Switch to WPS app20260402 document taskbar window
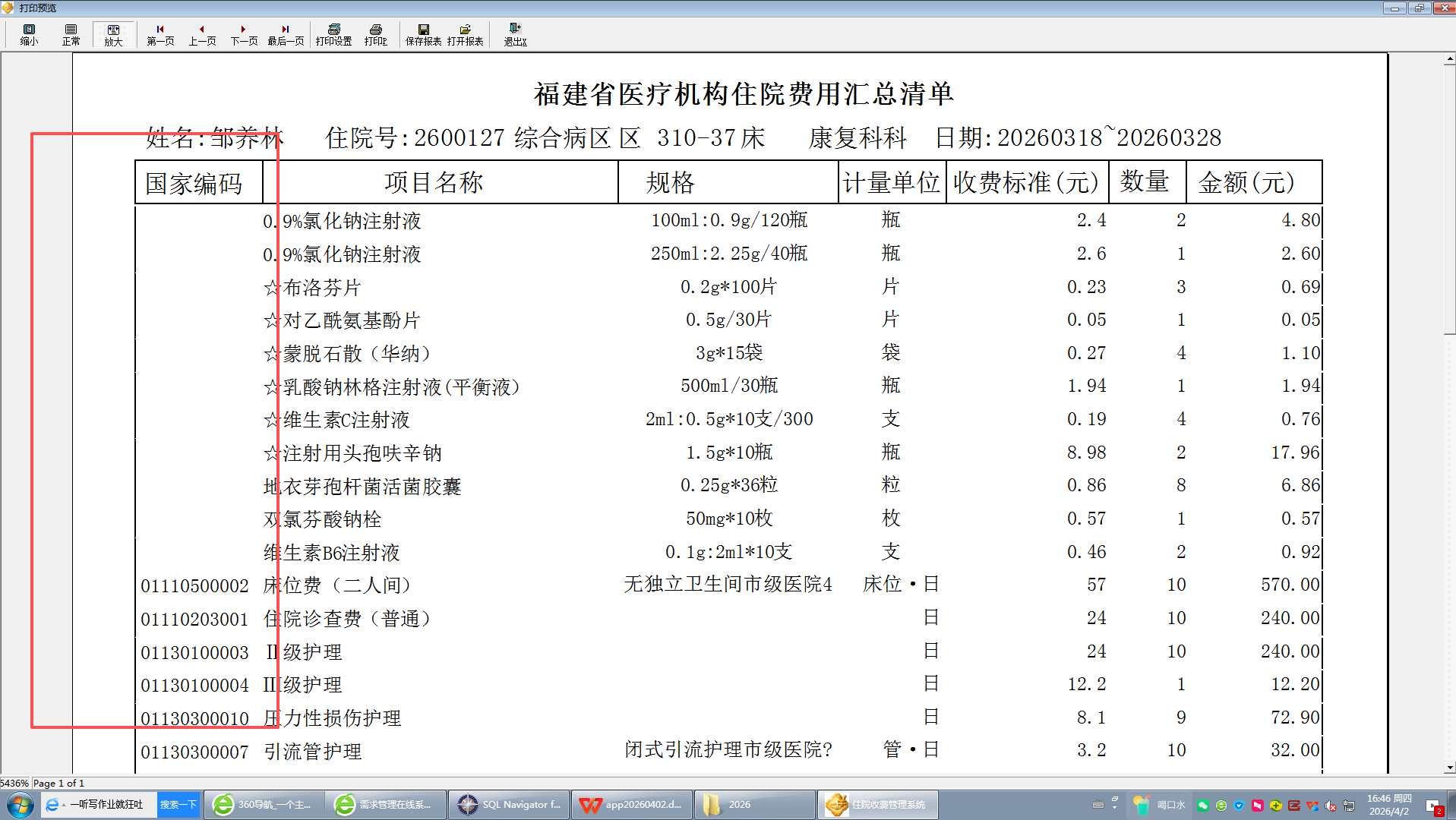 (630, 805)
